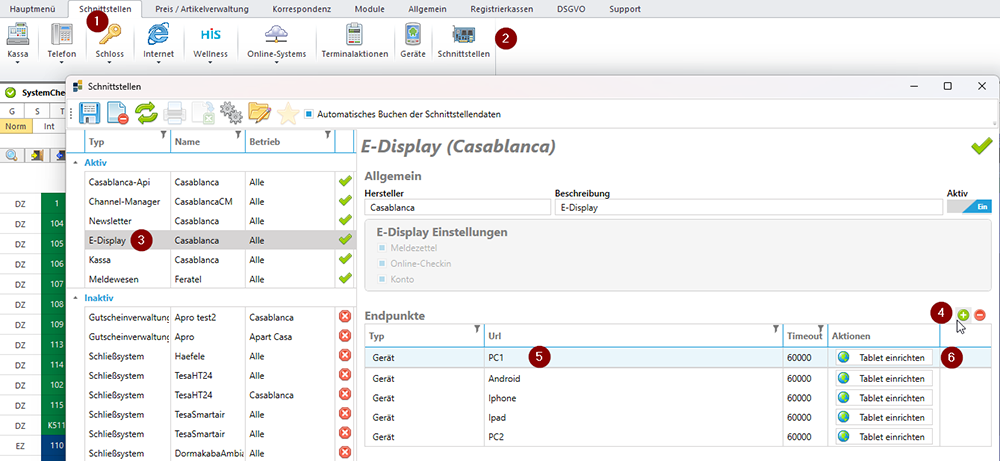Toggle Automatisches Buchen der Schnittstellendaten checkbox
The image size is (1000, 461).
pyautogui.click(x=309, y=113)
